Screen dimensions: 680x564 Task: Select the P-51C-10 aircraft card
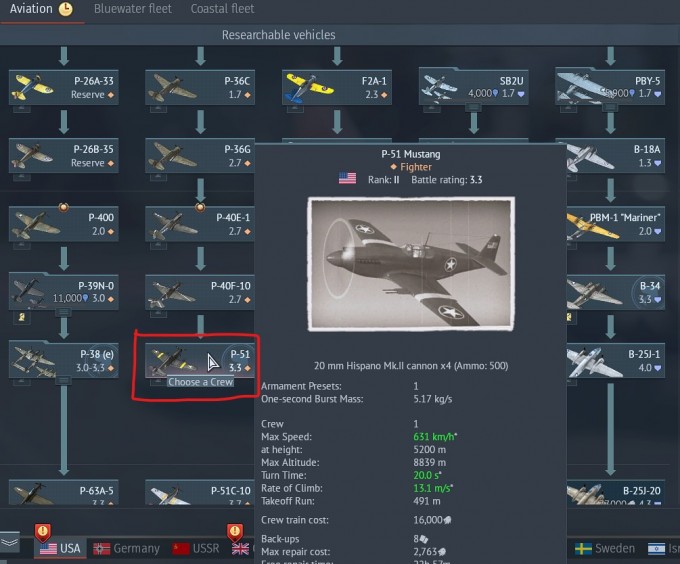(x=200, y=492)
